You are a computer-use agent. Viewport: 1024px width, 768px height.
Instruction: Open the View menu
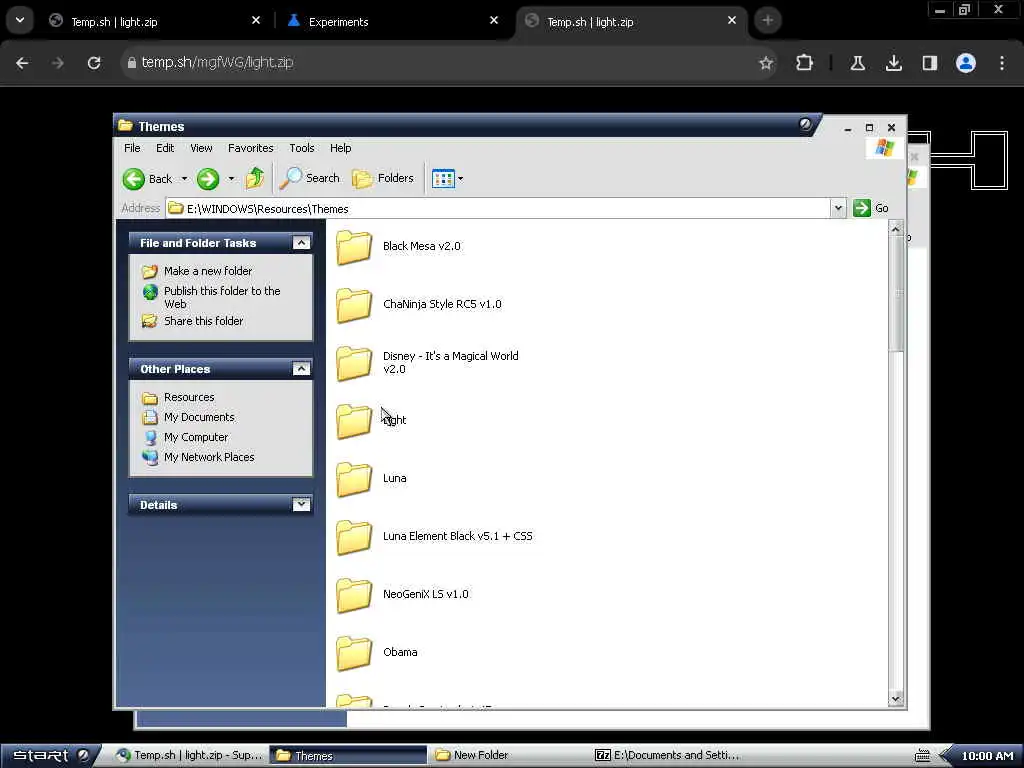point(201,148)
